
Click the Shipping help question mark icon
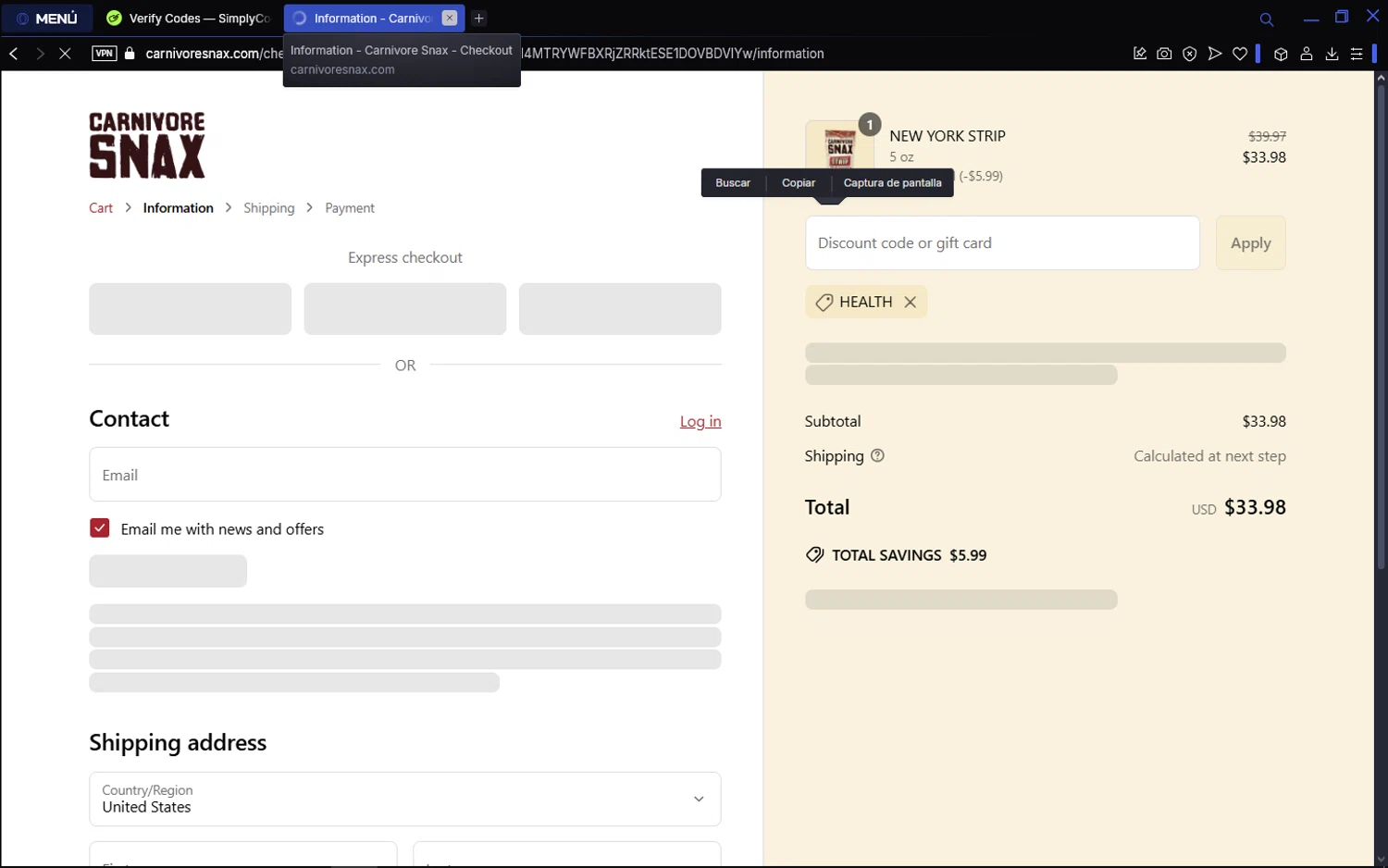coord(877,455)
